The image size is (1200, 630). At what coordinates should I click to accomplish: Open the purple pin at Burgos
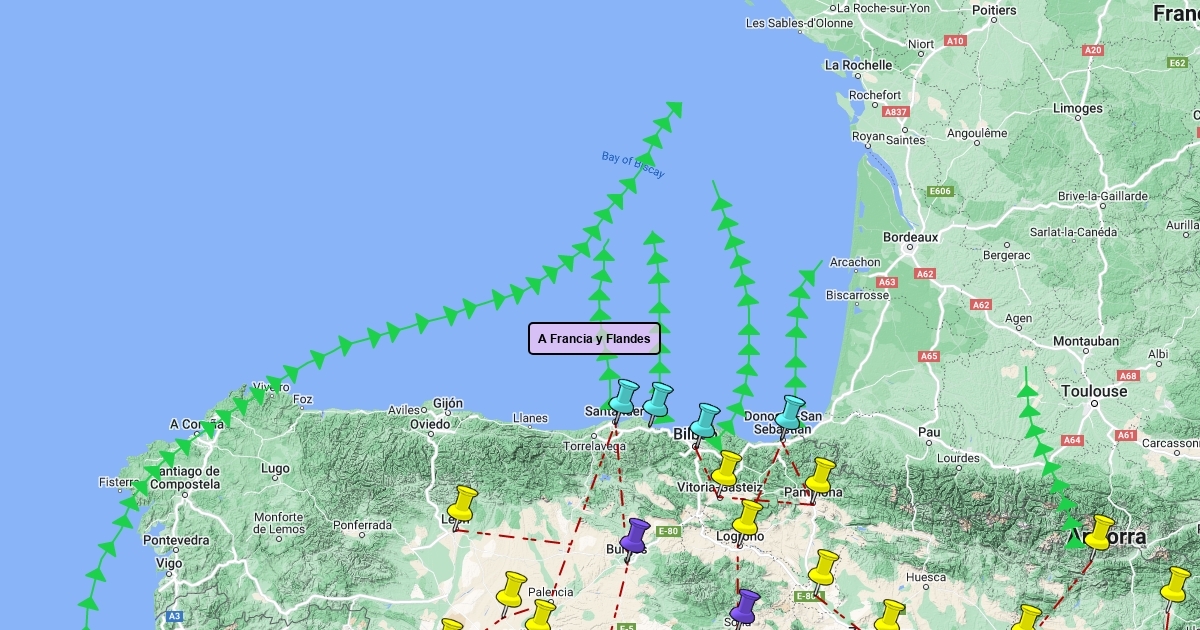coord(635,539)
